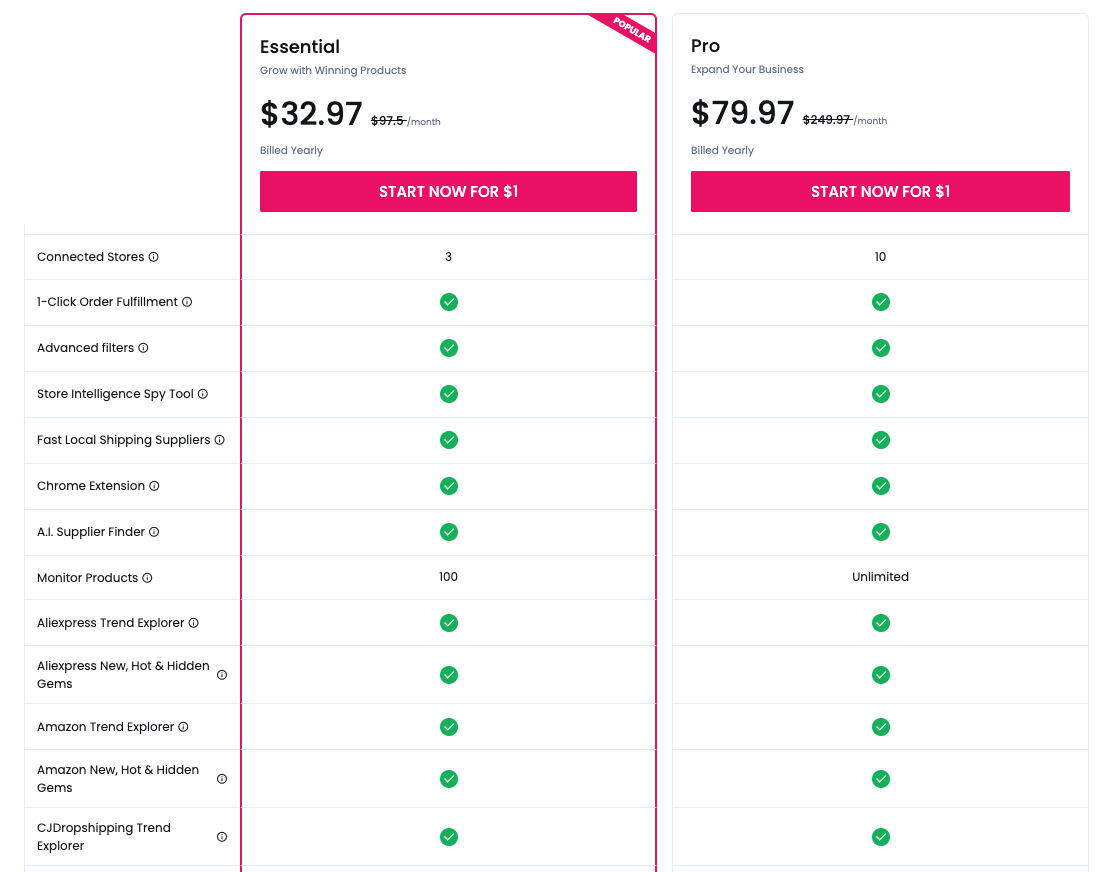Click Amazon Trend Explorer info icon

coord(183,727)
